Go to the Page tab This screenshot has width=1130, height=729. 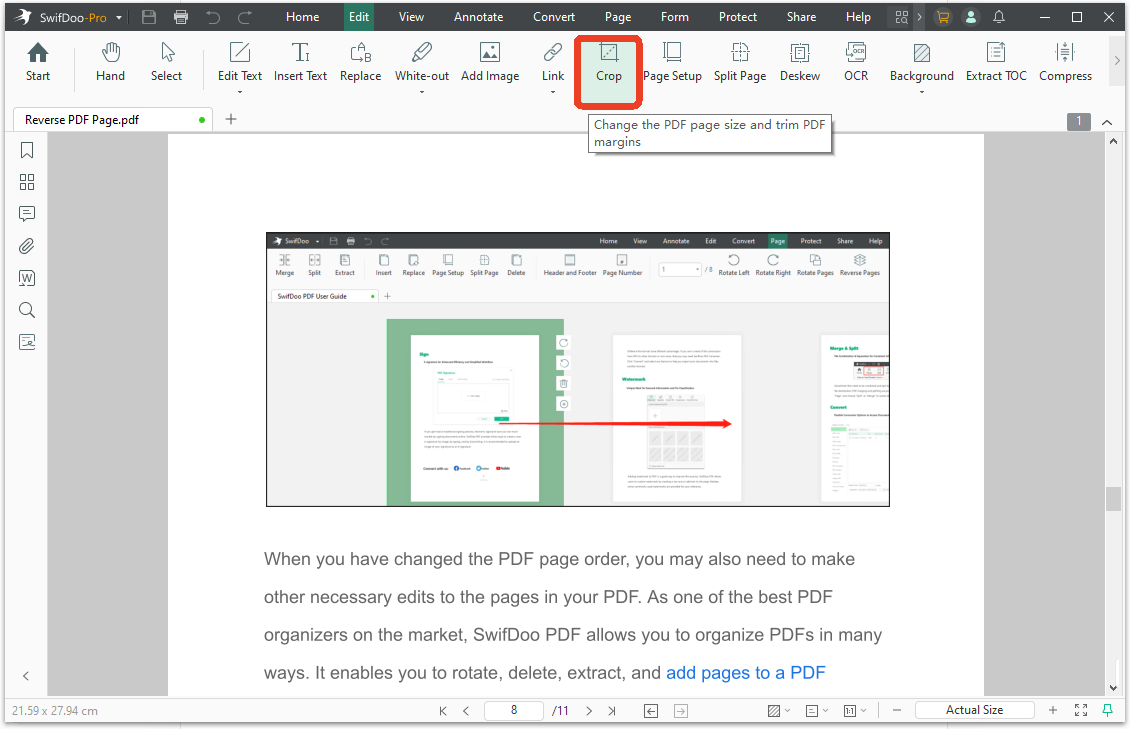pyautogui.click(x=618, y=17)
